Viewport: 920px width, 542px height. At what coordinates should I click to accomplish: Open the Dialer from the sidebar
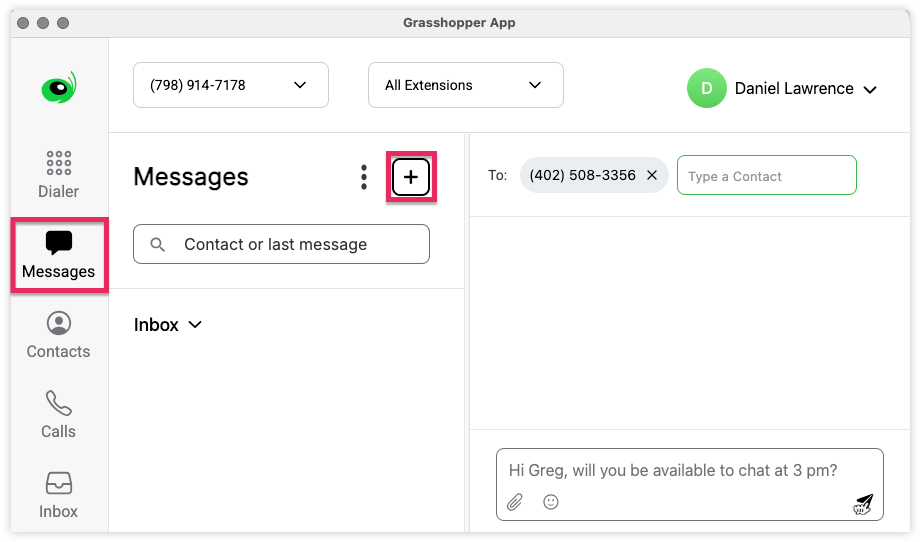click(x=59, y=174)
